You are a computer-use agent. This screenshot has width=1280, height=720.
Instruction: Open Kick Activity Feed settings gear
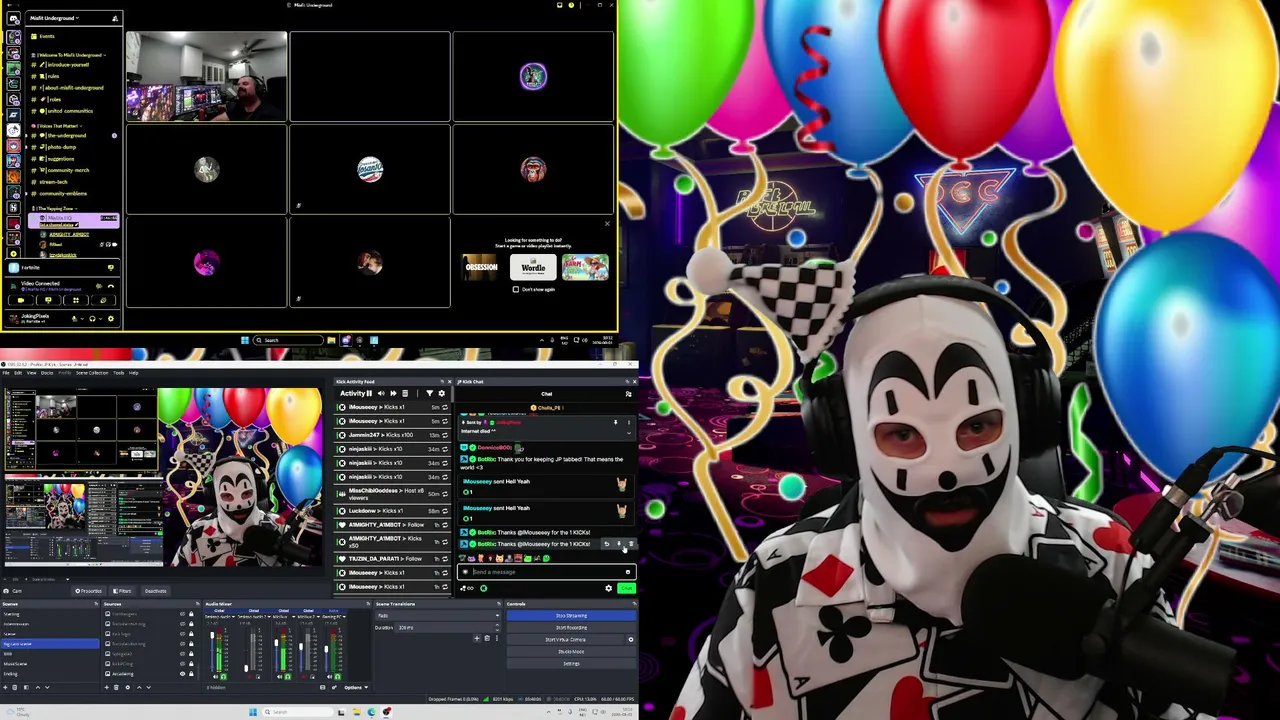[441, 394]
